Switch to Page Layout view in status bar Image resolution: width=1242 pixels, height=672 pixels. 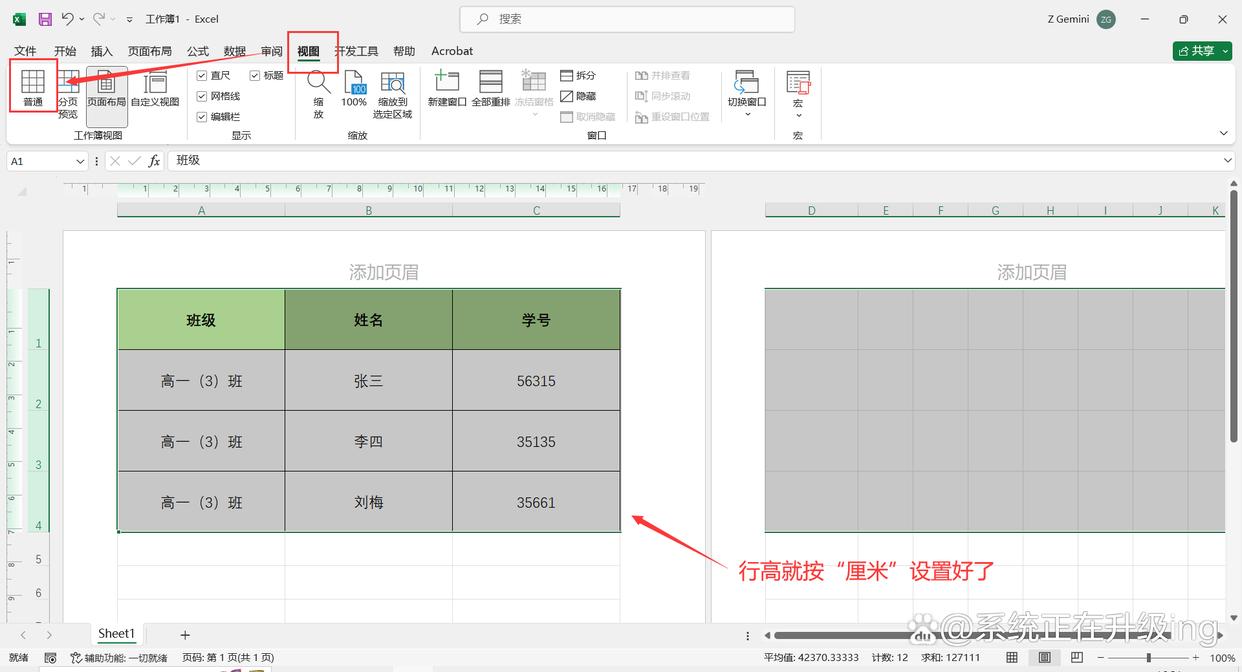1044,658
